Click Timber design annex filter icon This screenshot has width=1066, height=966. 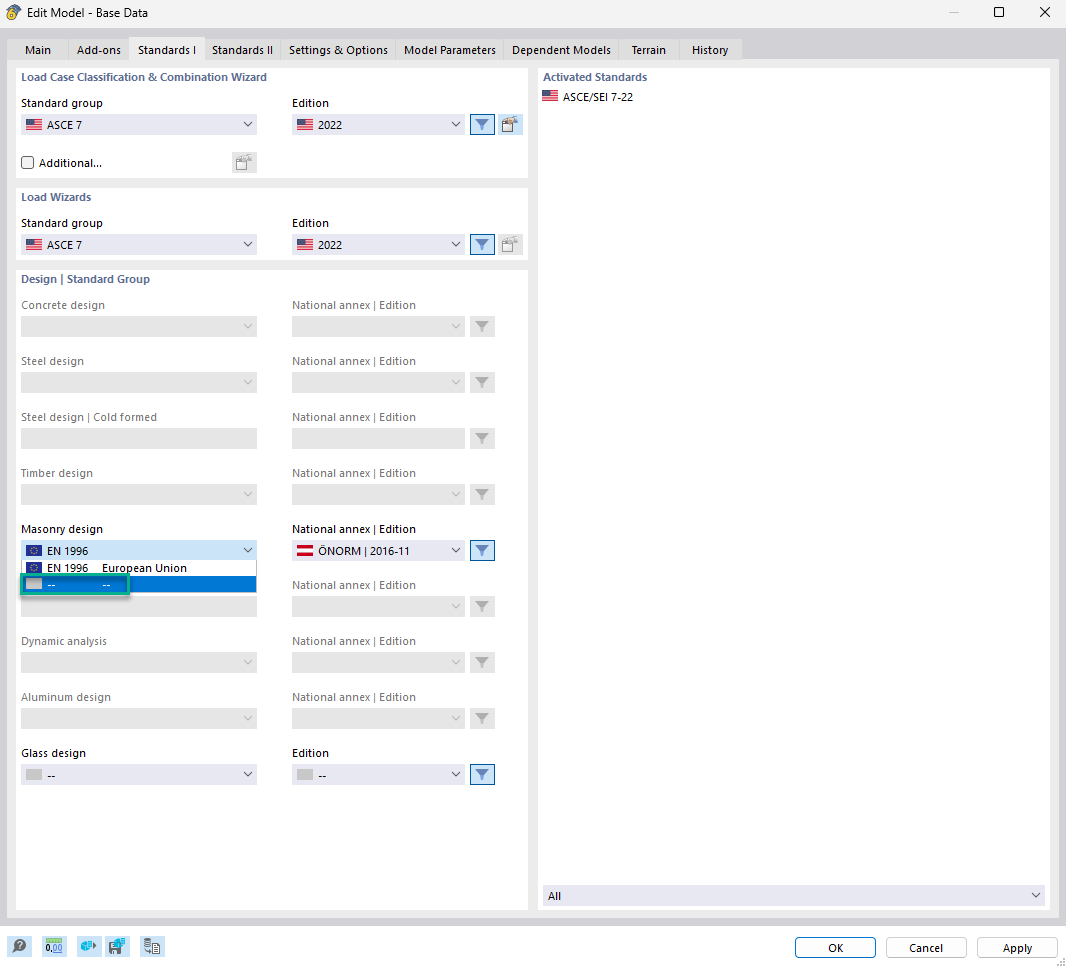(482, 494)
